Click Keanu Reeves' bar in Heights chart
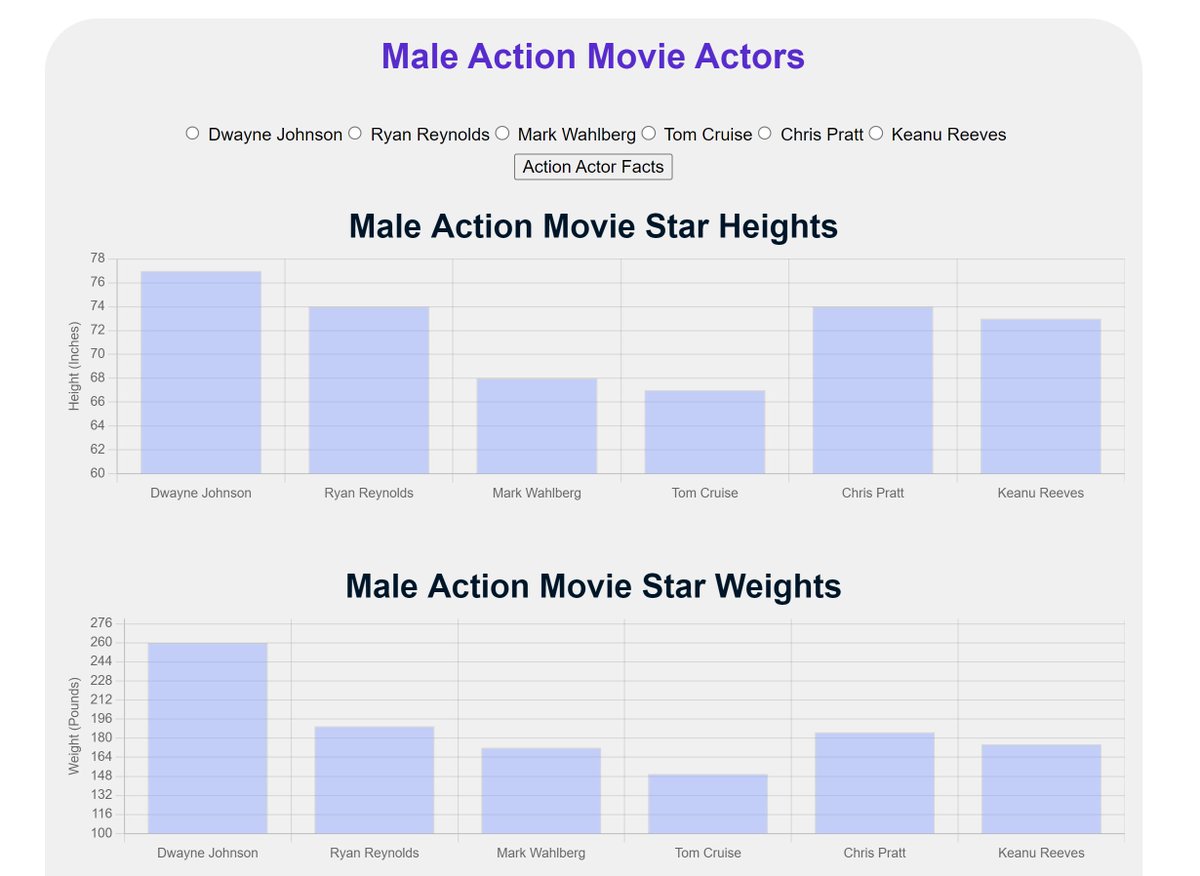1200x876 pixels. [x=1041, y=396]
